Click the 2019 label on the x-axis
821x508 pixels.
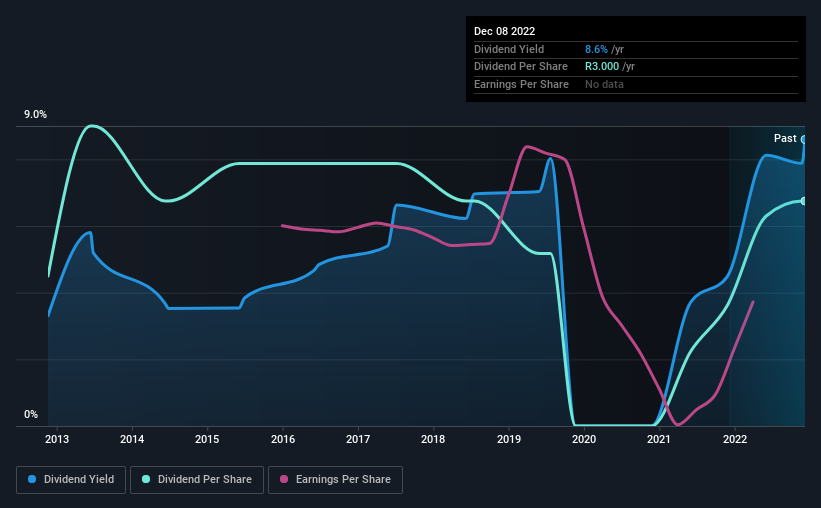508,439
